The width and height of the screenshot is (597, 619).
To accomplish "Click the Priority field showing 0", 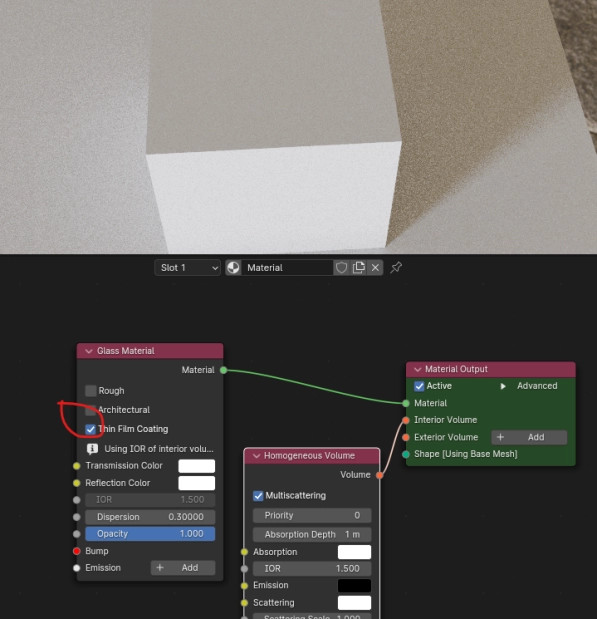I will coord(312,516).
